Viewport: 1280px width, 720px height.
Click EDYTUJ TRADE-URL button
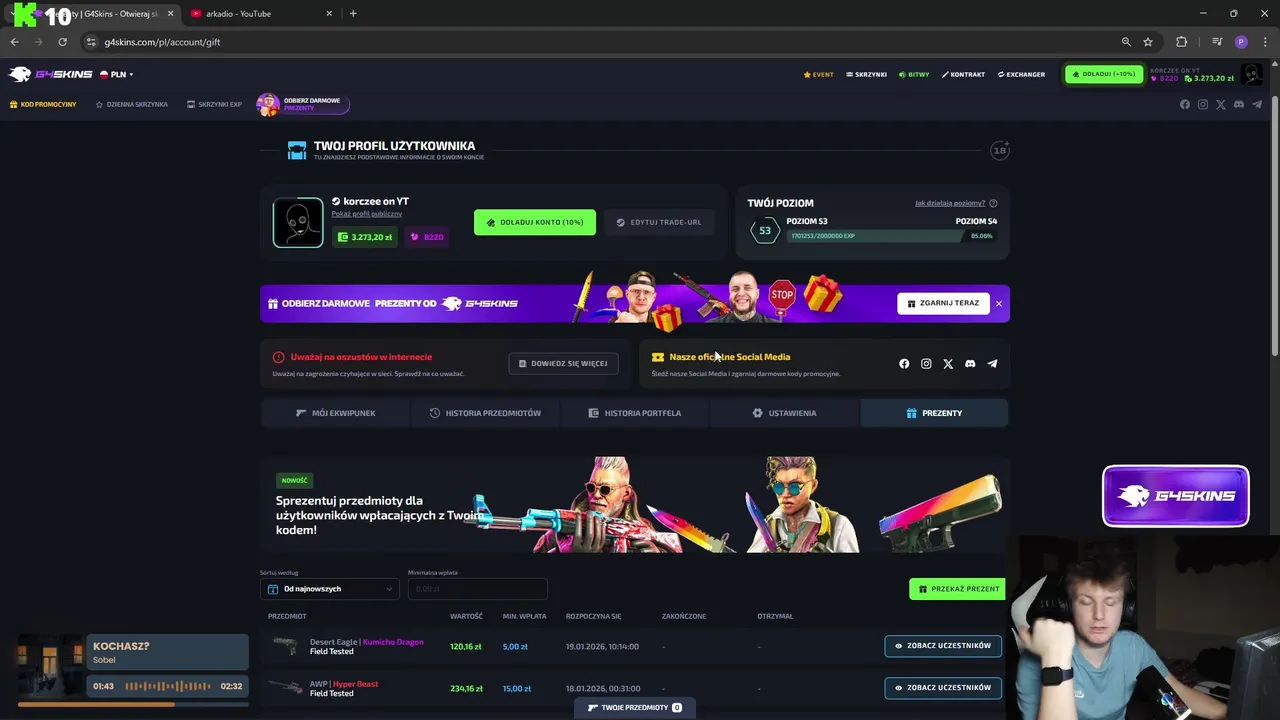click(659, 222)
